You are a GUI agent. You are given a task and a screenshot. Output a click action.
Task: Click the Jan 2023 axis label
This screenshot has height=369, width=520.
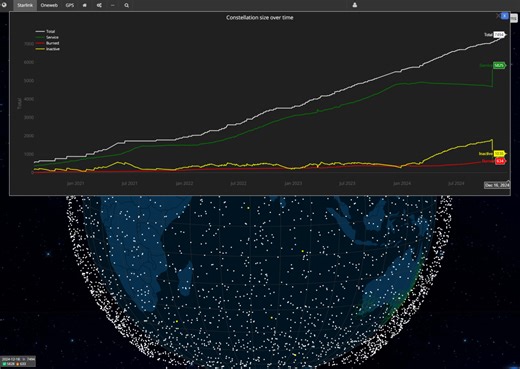(x=293, y=183)
